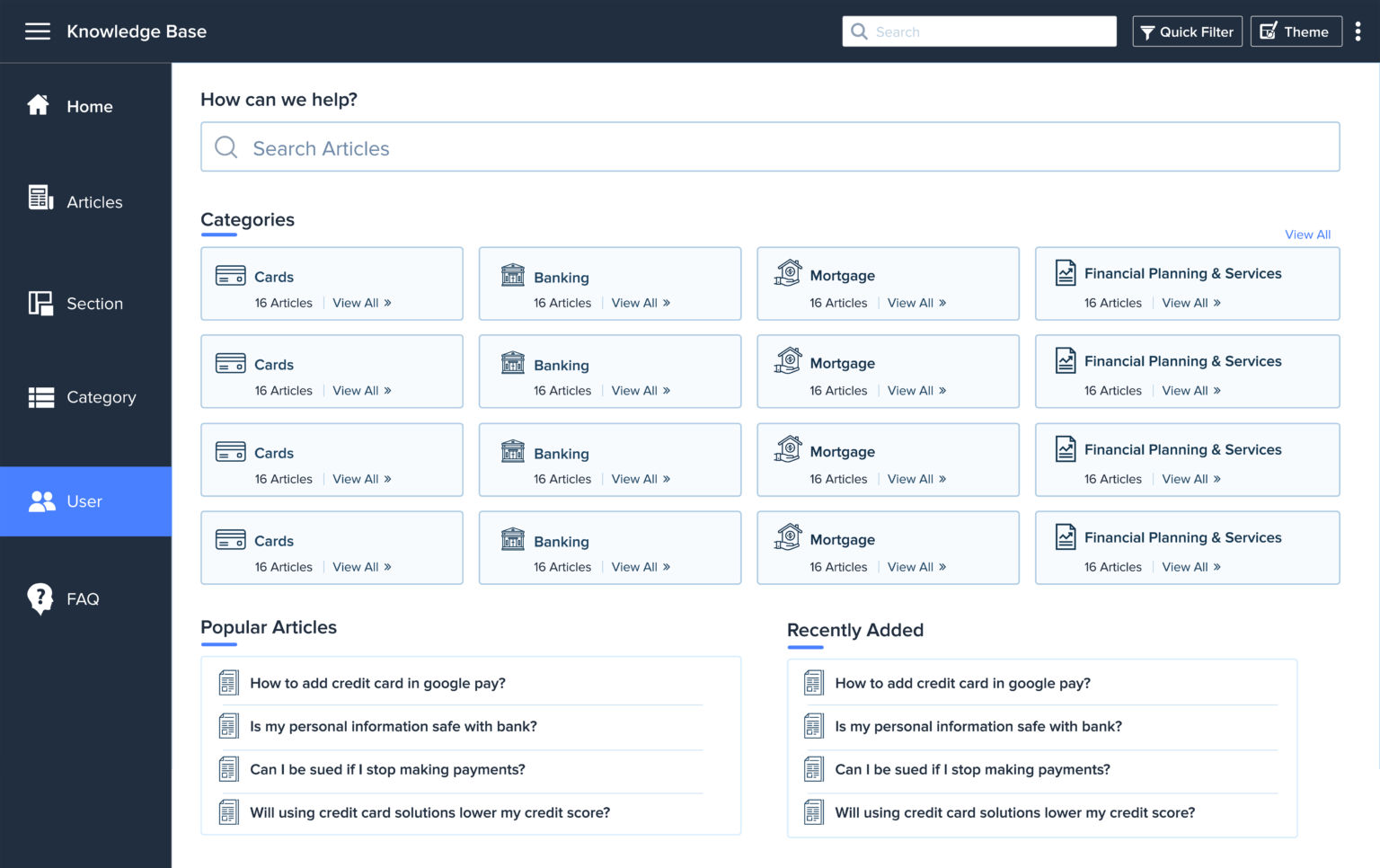Click the Articles sidebar icon
This screenshot has width=1380, height=868.
pos(40,198)
